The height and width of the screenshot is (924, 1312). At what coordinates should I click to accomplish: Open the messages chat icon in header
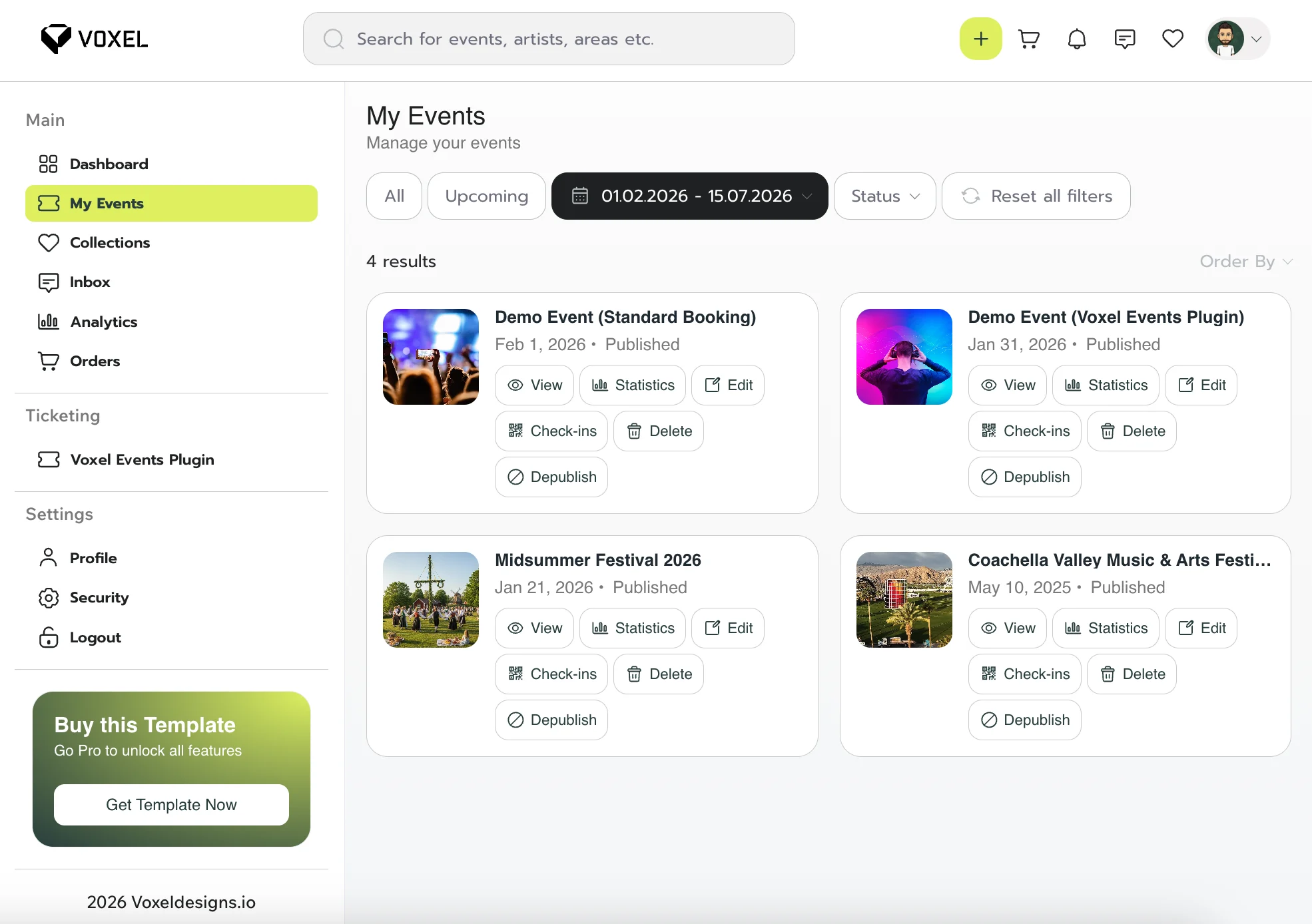pos(1125,39)
